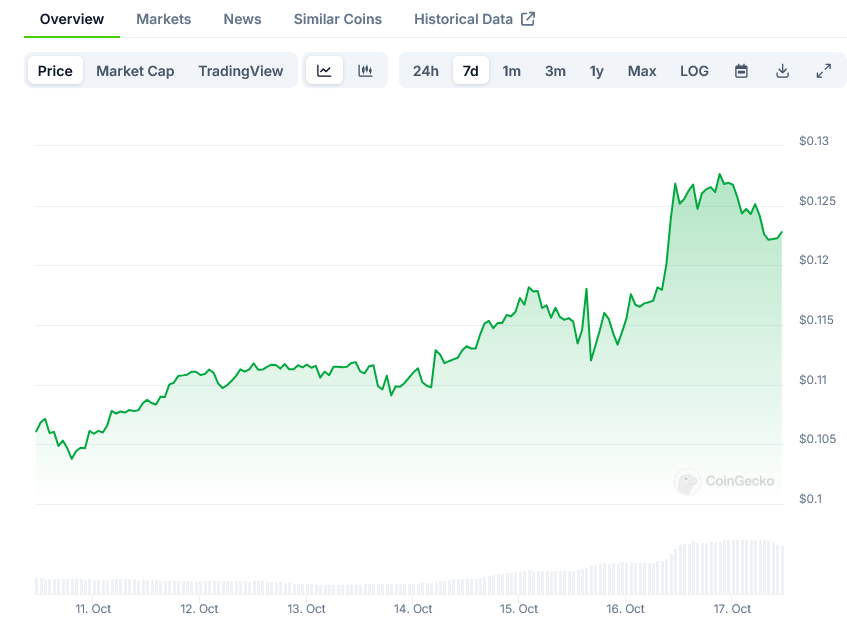Click the 17. Oct axis label

point(732,609)
